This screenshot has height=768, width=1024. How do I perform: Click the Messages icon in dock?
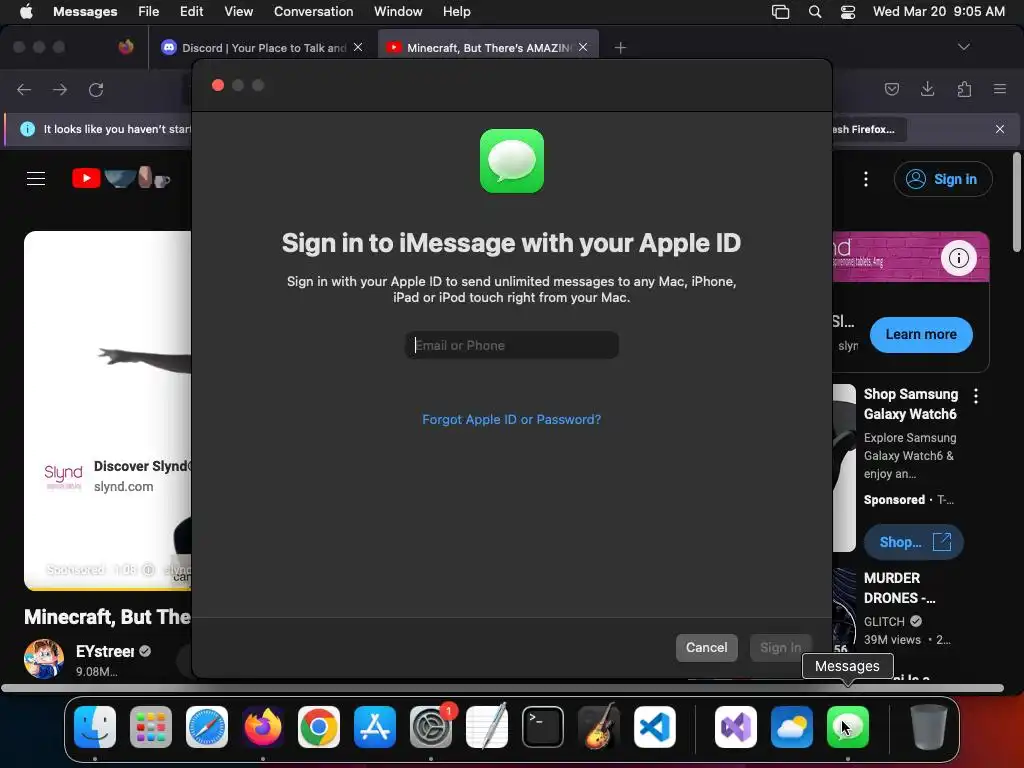coord(848,727)
